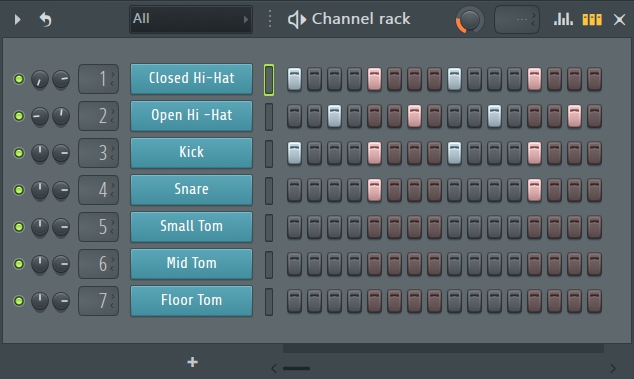634x379 pixels.
Task: Change mixer track number for Kick
Action: coord(99,153)
